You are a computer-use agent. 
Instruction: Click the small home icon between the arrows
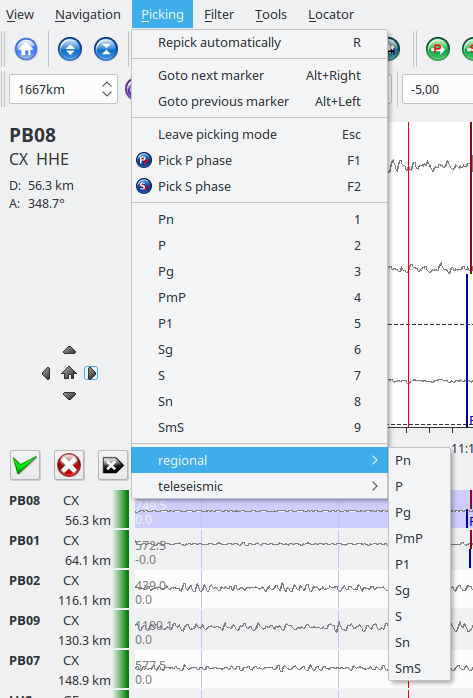69,373
